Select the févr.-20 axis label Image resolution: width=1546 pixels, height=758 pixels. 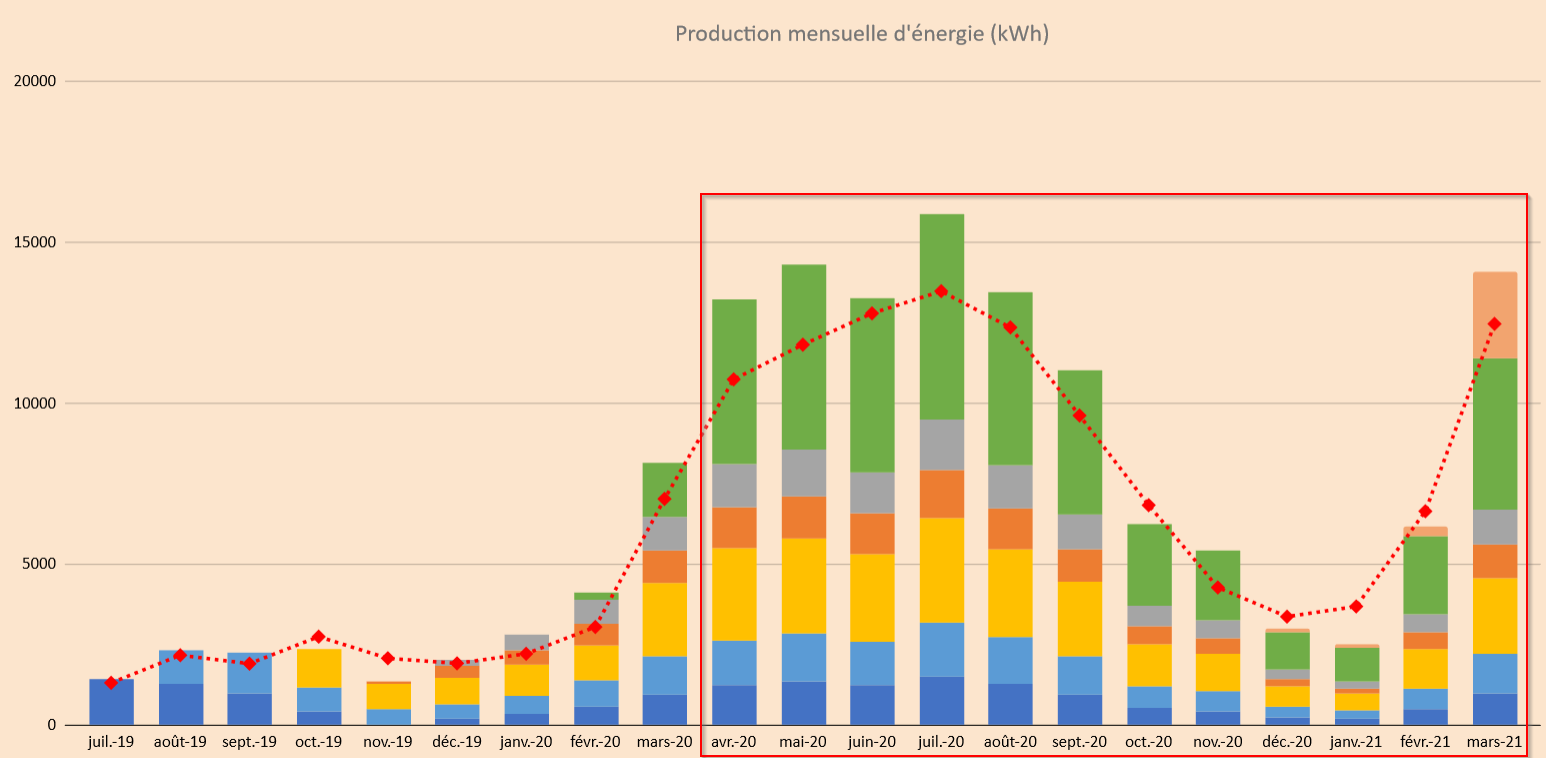(x=595, y=742)
